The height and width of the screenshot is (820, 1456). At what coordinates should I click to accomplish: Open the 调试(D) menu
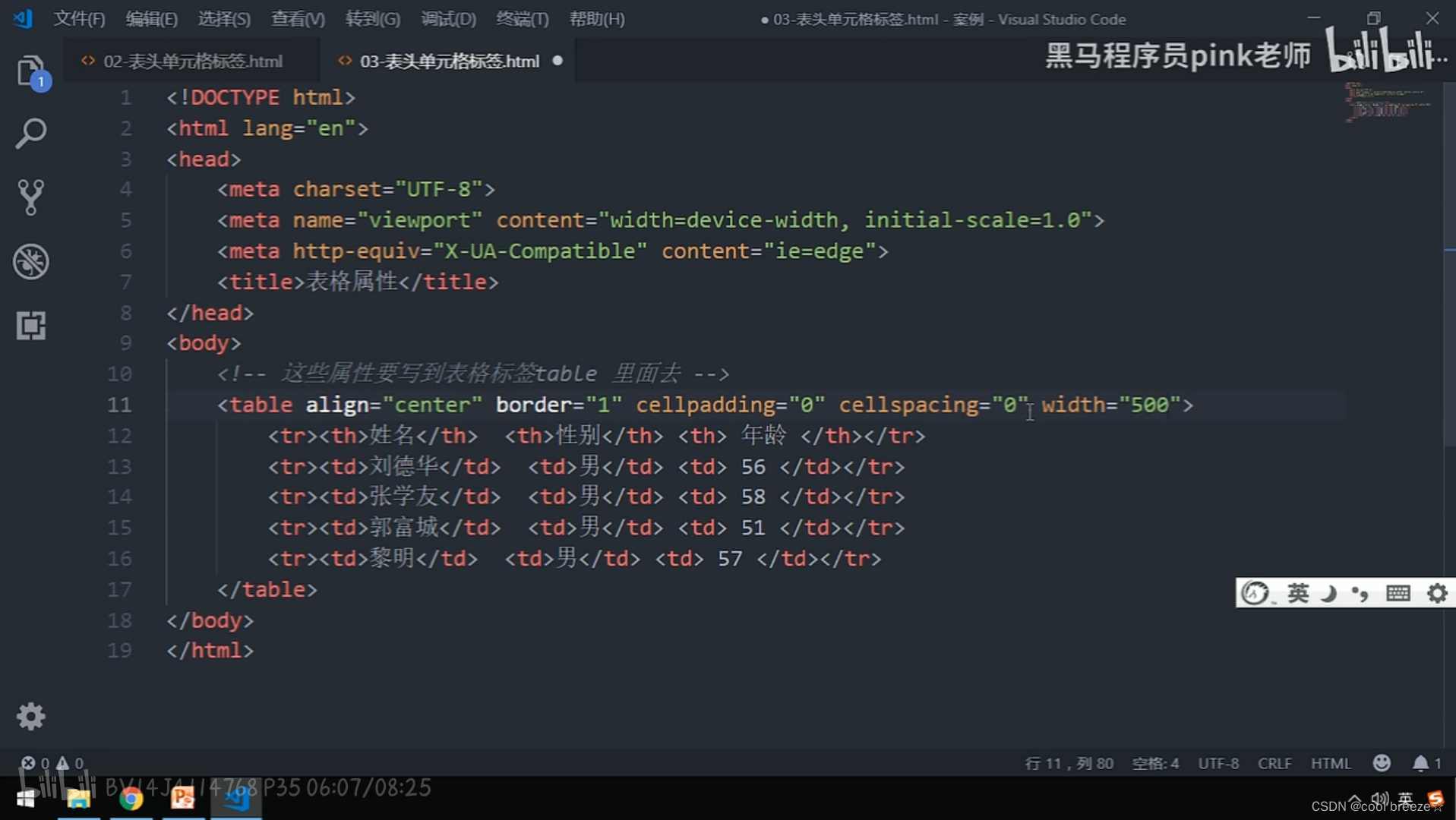(448, 19)
